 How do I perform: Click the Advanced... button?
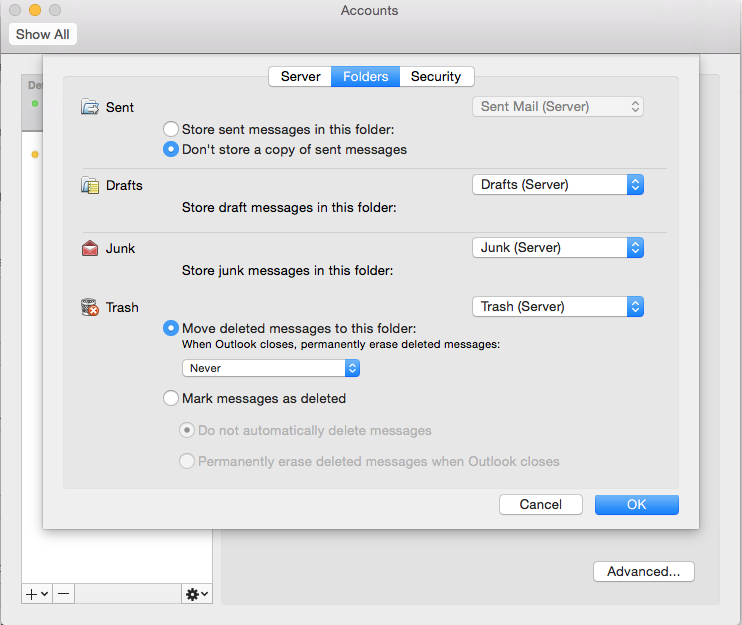click(644, 572)
